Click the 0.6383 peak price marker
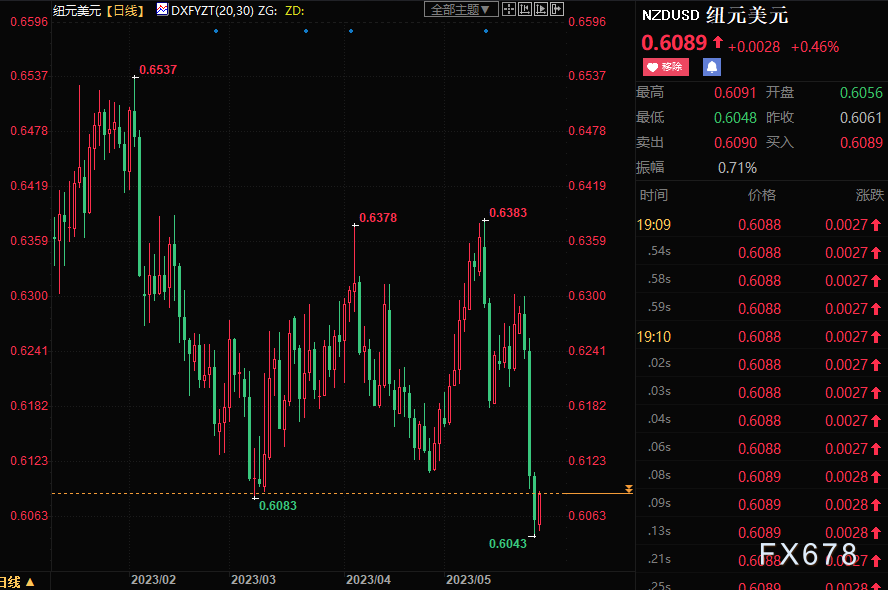 (508, 212)
